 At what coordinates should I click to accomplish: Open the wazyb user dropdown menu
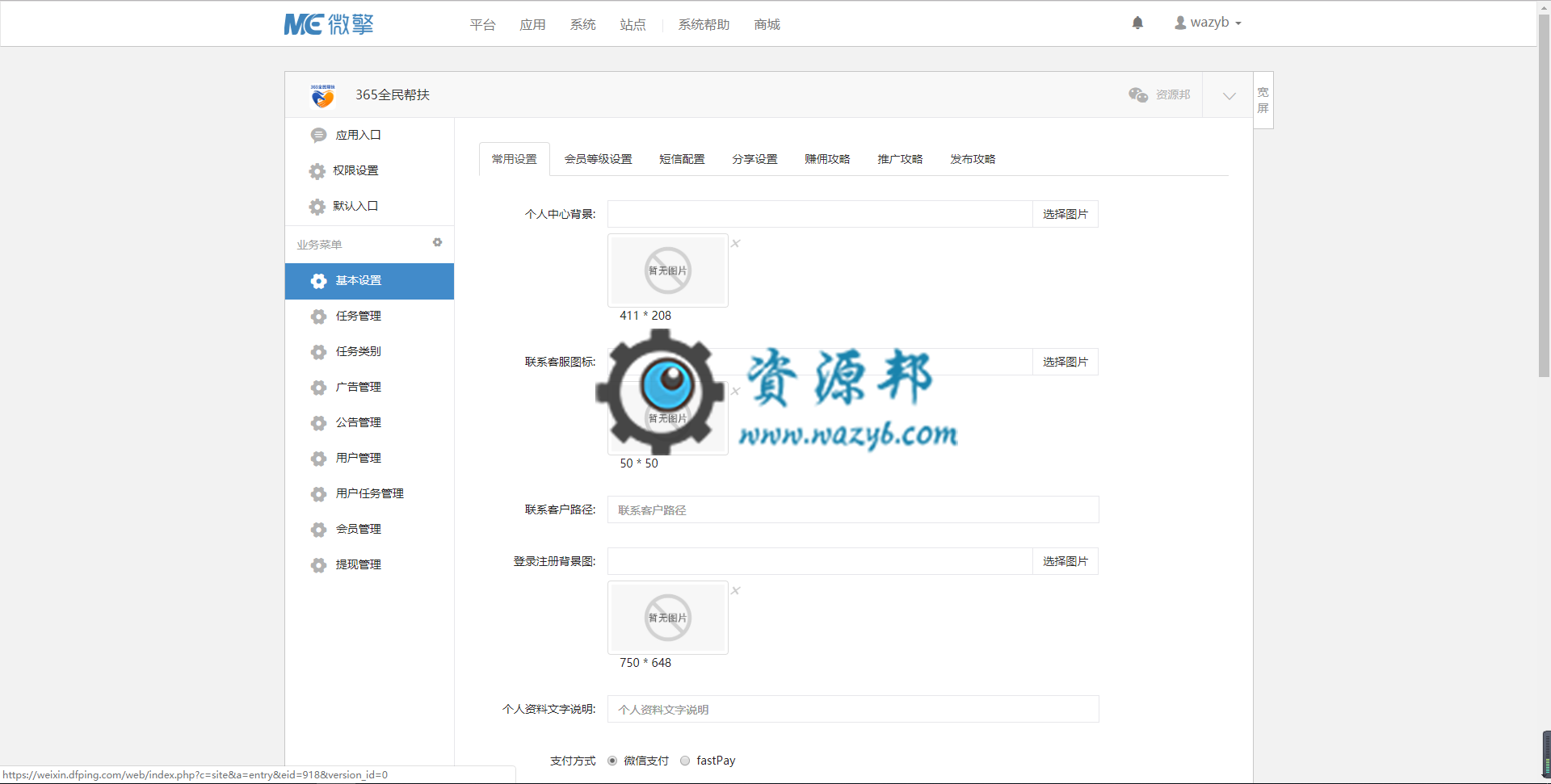coord(1208,23)
